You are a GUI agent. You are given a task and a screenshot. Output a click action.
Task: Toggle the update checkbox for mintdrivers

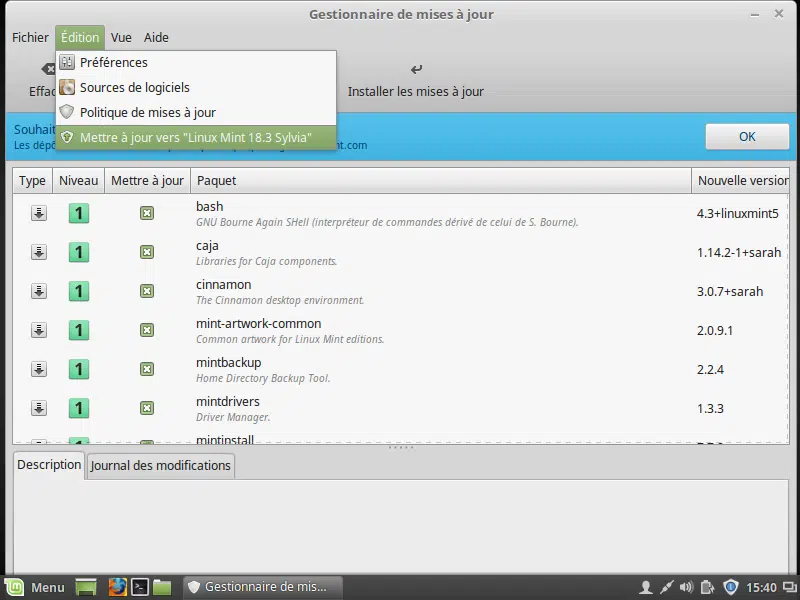tap(147, 408)
